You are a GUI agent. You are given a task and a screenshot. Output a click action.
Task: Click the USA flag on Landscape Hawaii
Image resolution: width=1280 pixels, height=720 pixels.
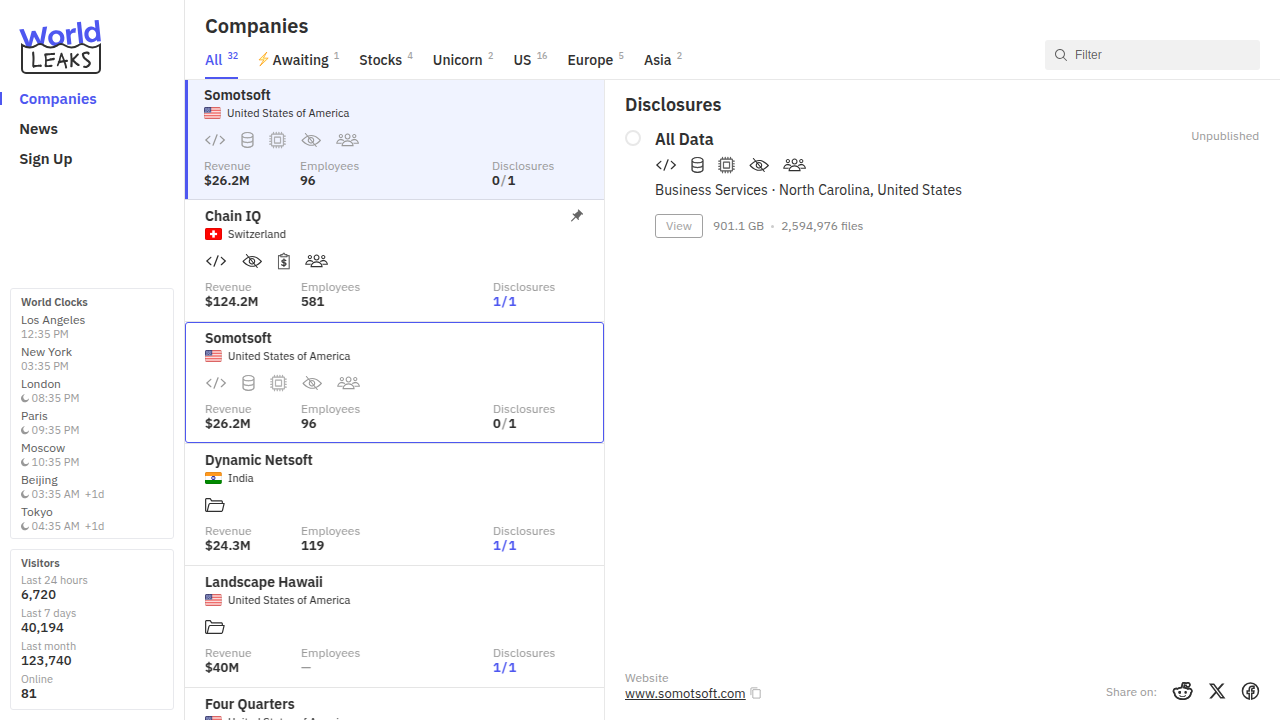pyautogui.click(x=213, y=600)
